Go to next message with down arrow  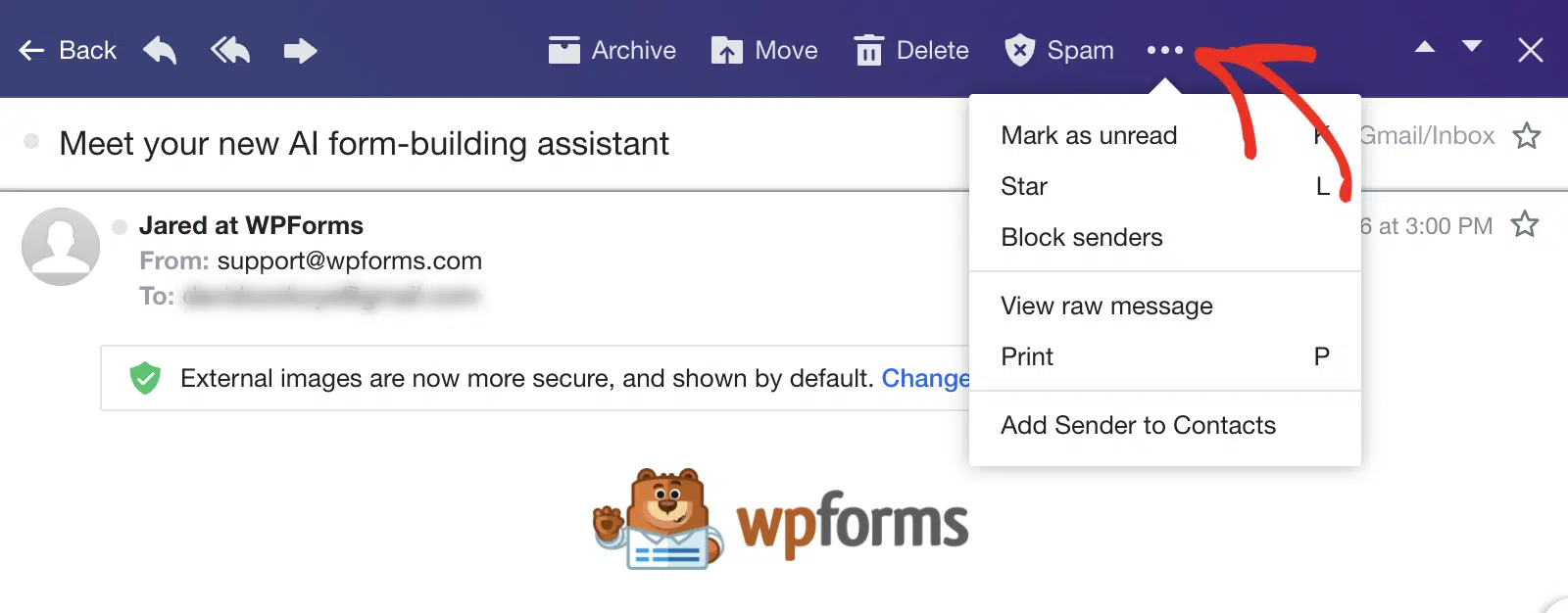[1472, 46]
